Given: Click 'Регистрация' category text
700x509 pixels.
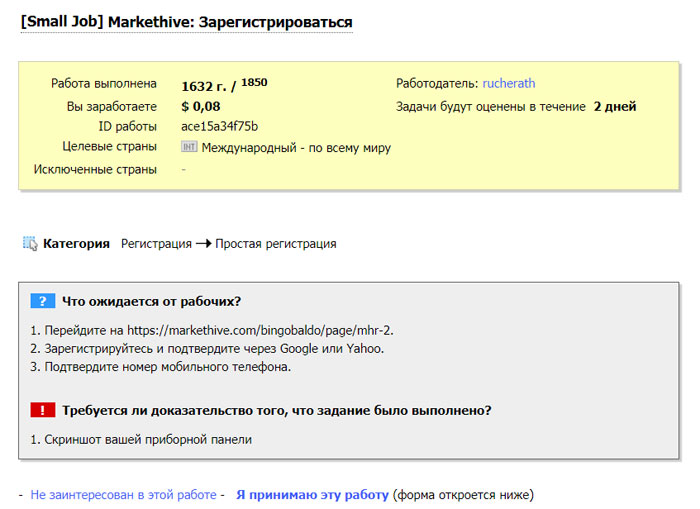Looking at the screenshot, I should 156,244.
